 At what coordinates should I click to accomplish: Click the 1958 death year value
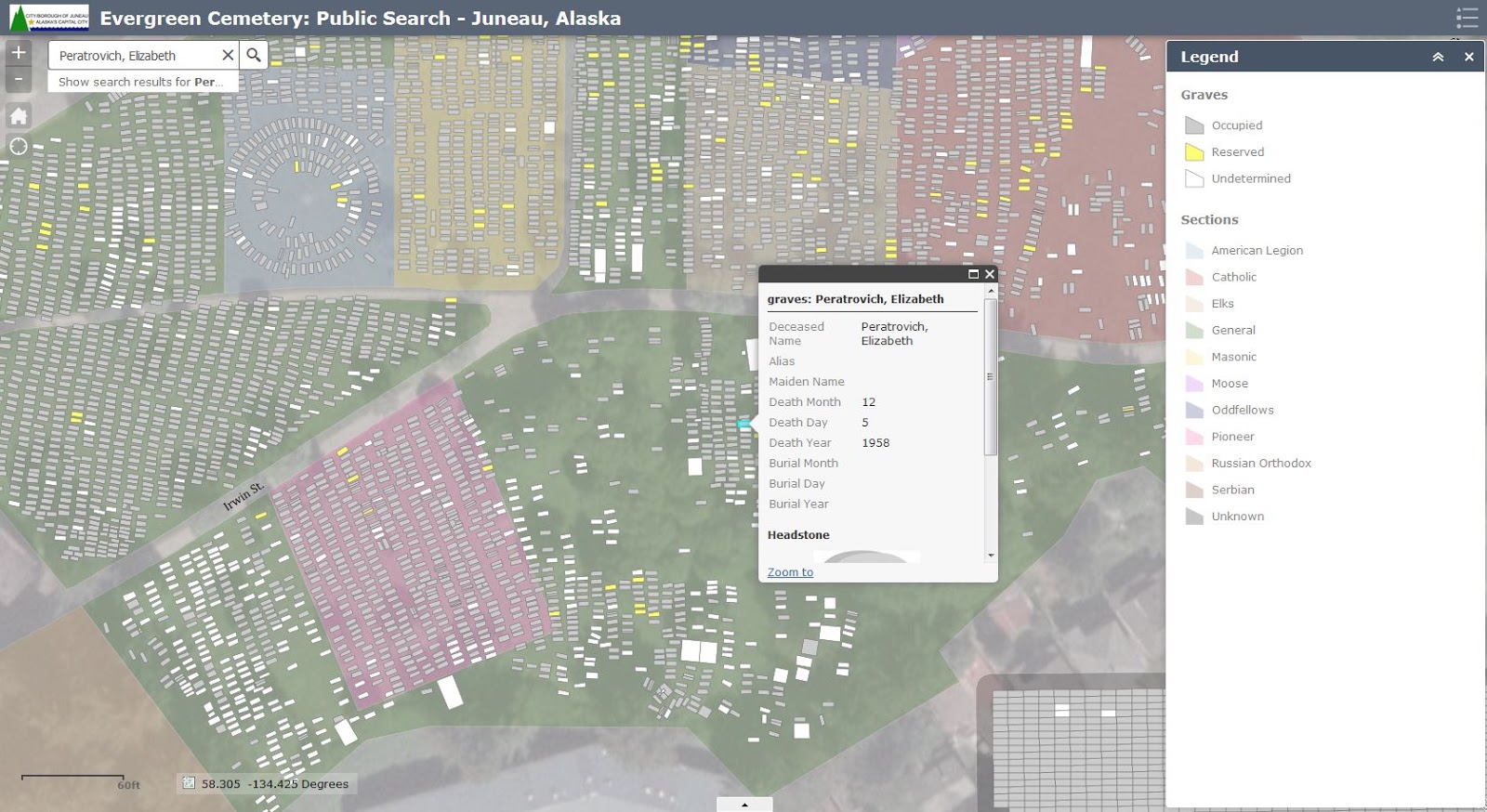(875, 443)
